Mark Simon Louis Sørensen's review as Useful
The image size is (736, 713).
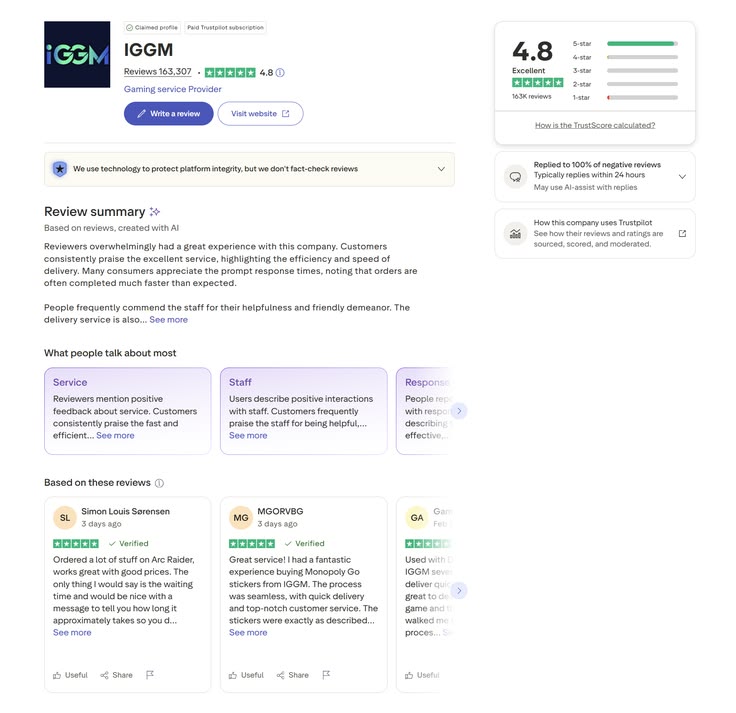pos(71,675)
